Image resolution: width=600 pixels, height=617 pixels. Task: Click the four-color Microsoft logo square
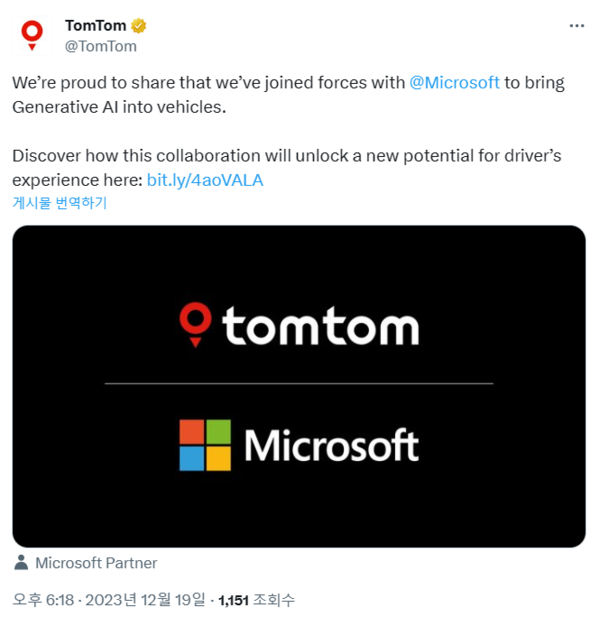[205, 445]
